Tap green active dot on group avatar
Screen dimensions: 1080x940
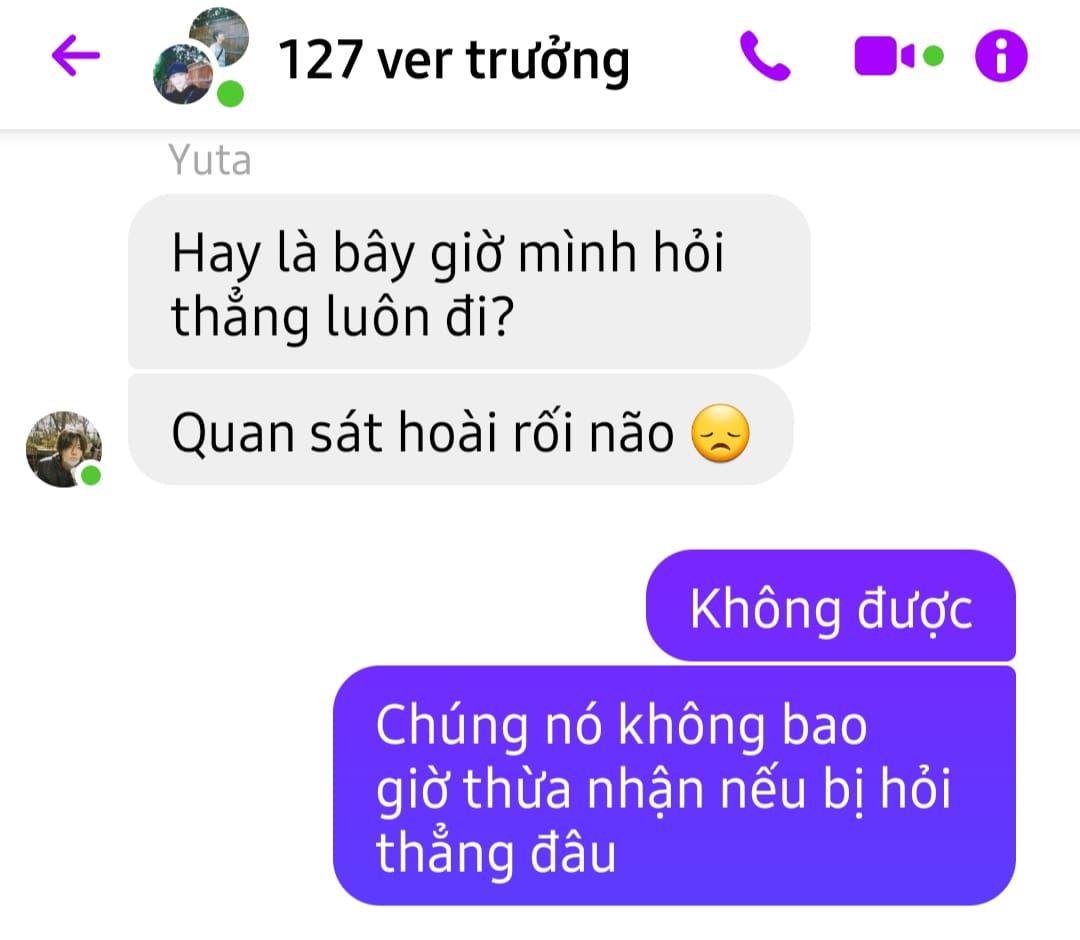click(231, 94)
